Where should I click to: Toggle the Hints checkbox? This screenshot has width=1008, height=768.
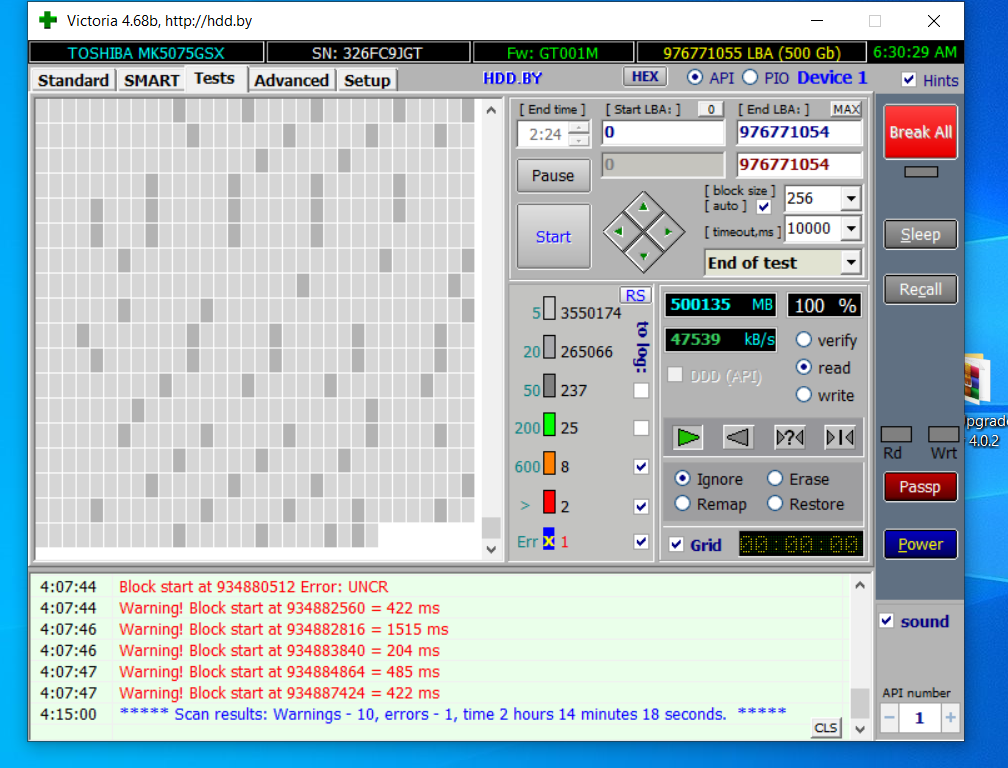pyautogui.click(x=908, y=80)
